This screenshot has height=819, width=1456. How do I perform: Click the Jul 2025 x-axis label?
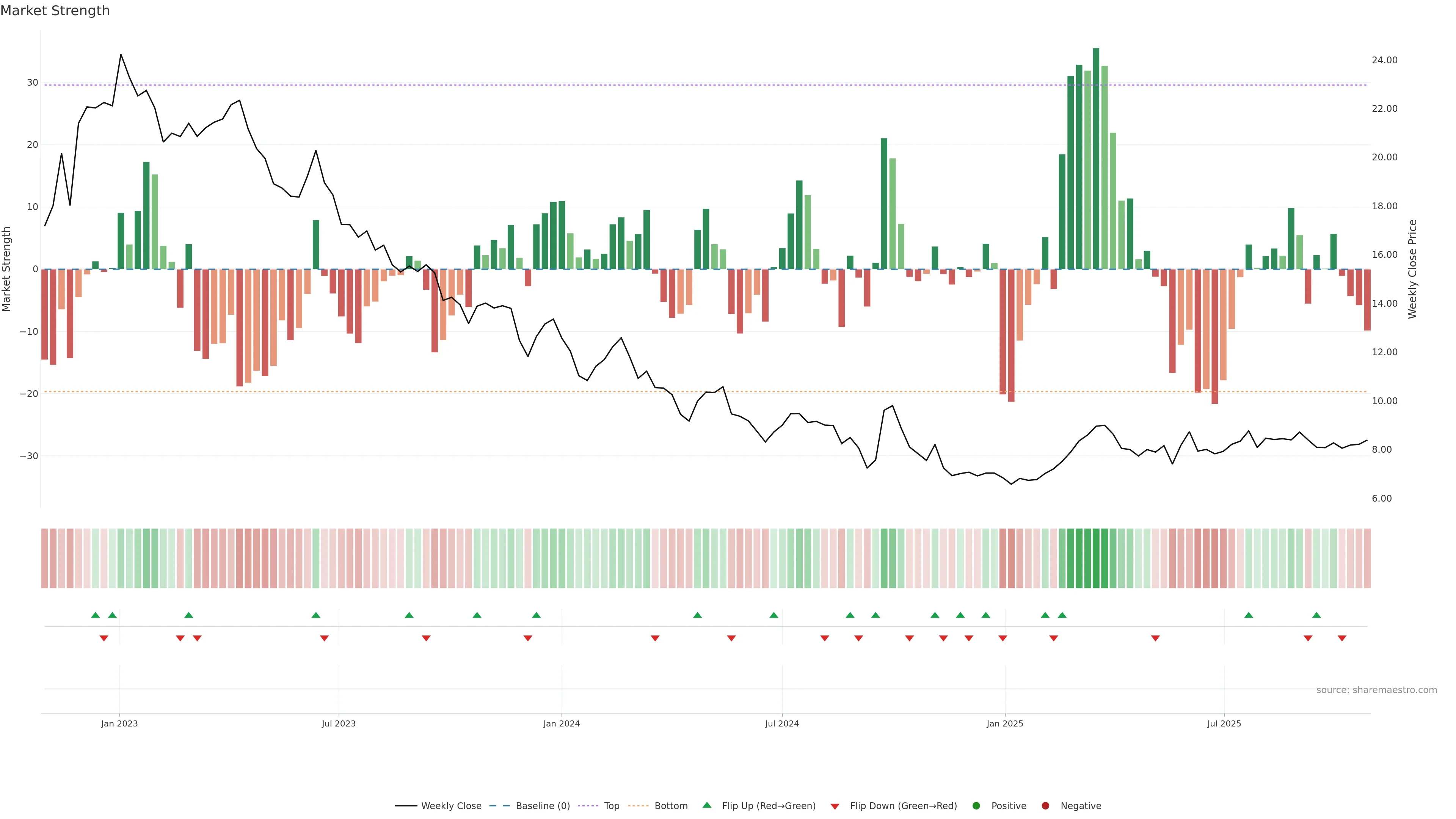1224,723
